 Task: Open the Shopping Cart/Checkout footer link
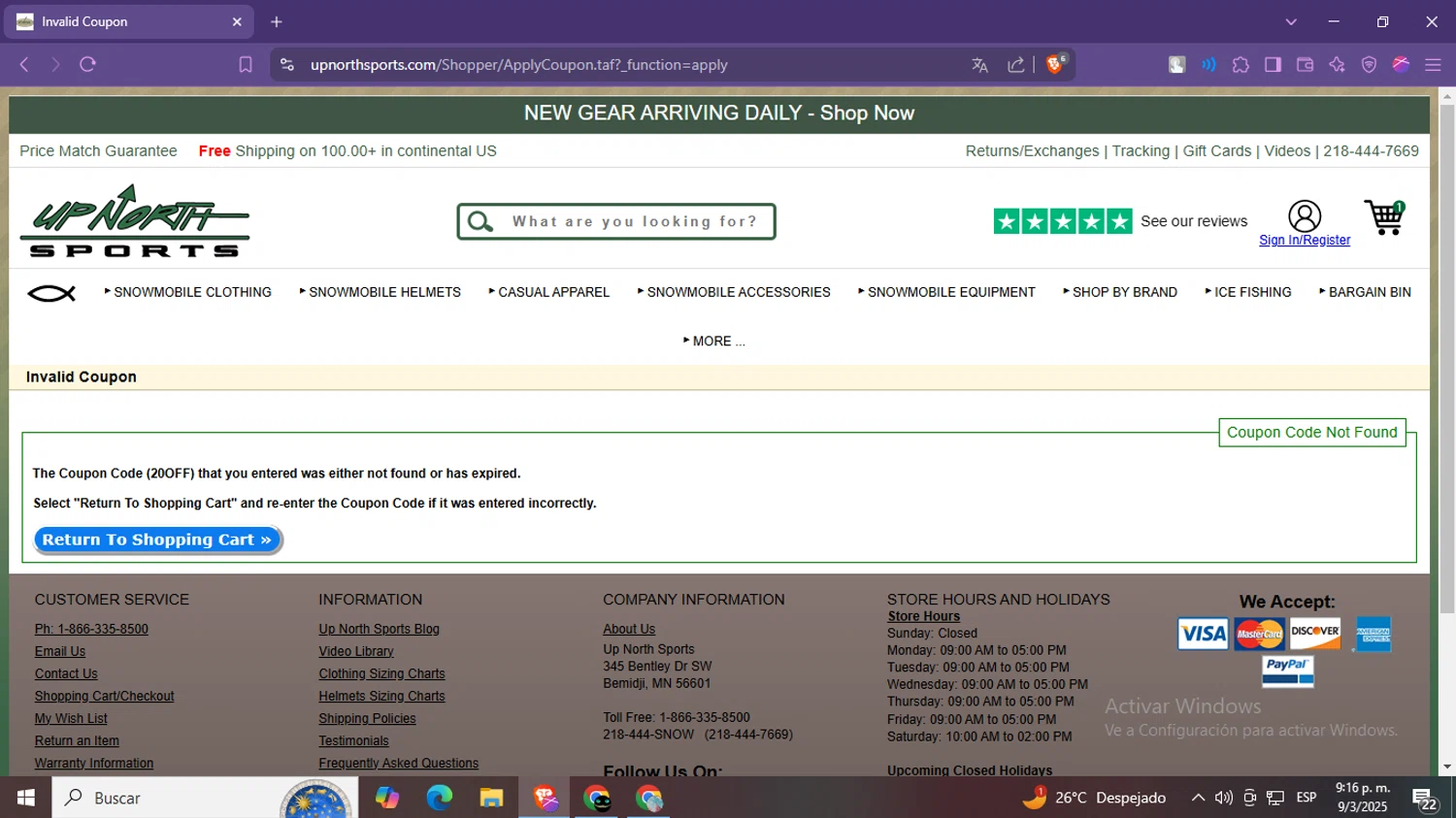[105, 697]
